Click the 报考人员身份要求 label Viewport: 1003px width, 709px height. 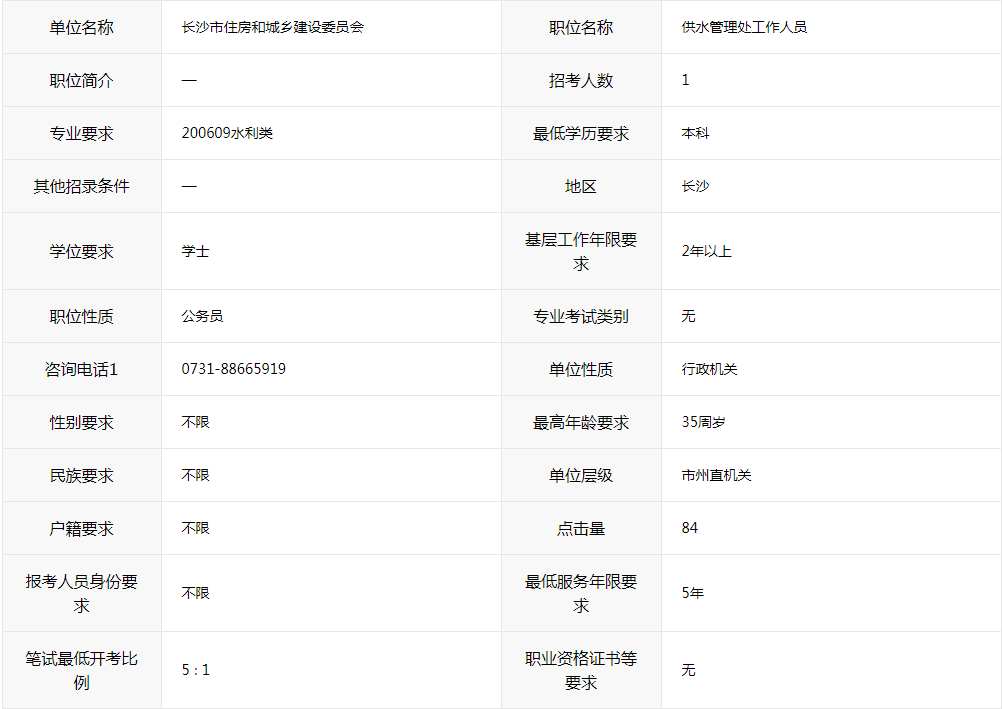82,594
